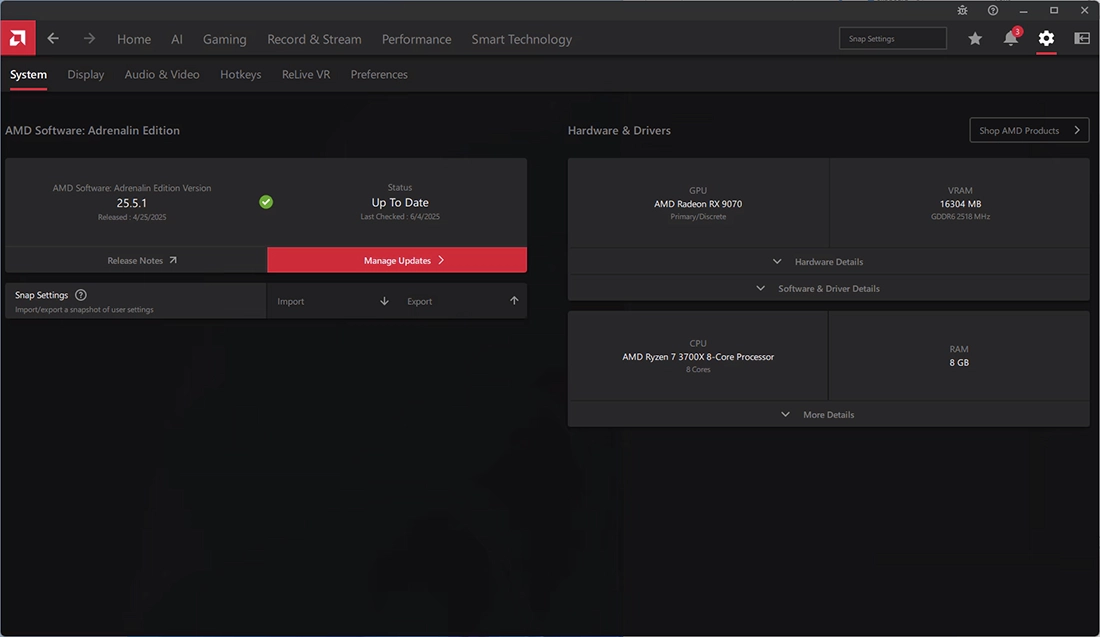Open notifications via the bell icon

(x=1010, y=38)
